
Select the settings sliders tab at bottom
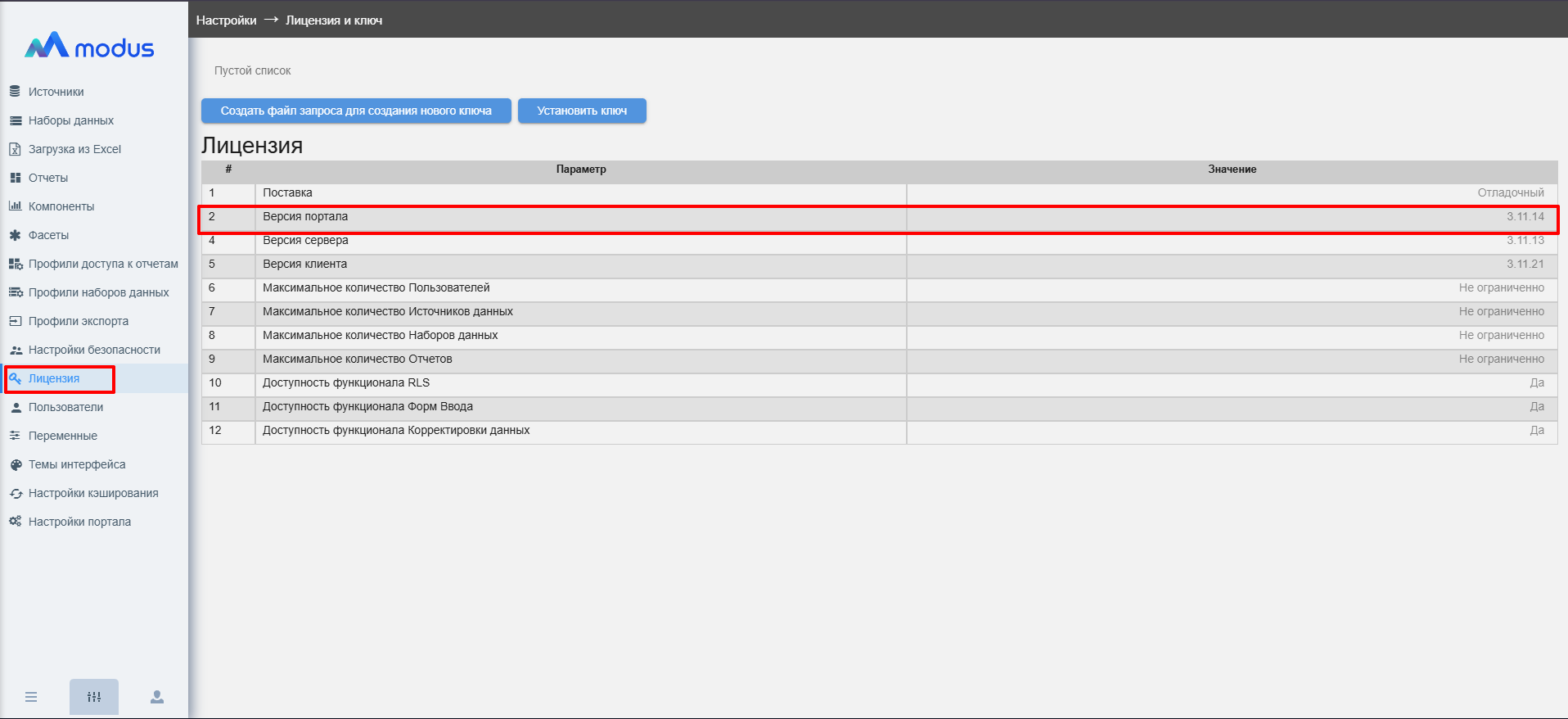94,697
